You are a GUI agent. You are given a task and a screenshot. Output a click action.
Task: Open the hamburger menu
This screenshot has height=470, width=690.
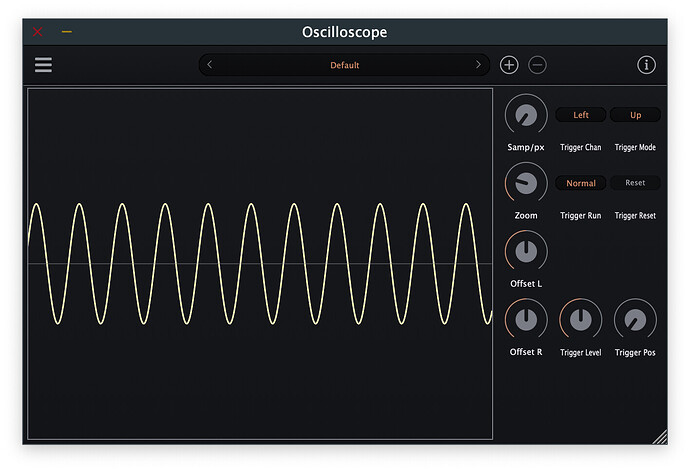click(43, 65)
